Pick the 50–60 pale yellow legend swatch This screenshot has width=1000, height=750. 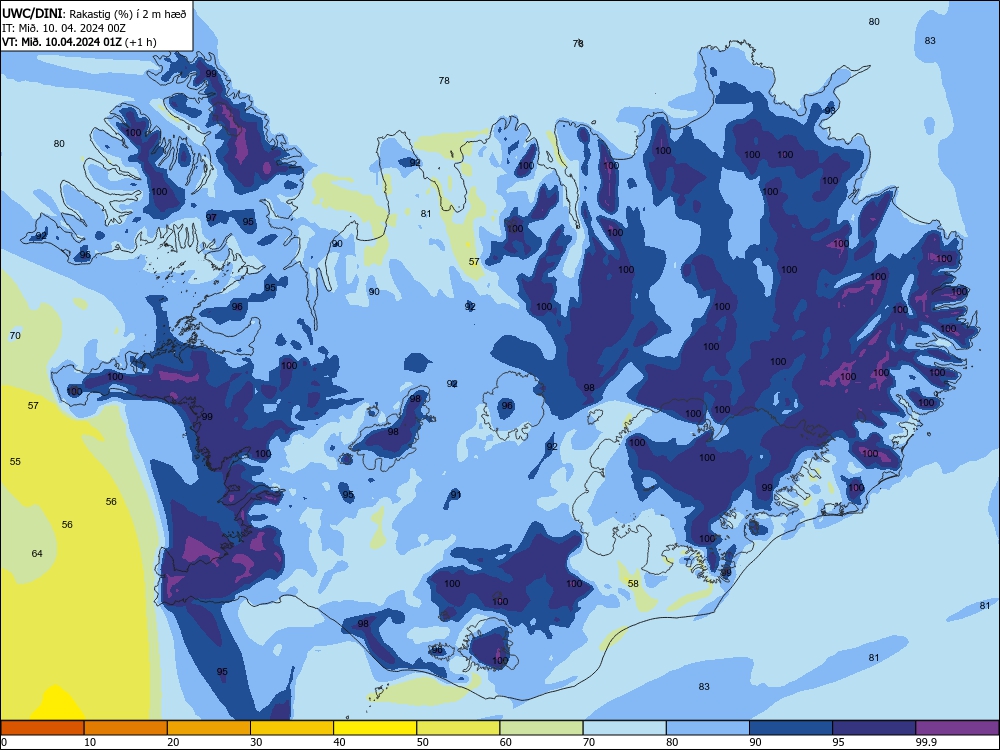coord(458,728)
